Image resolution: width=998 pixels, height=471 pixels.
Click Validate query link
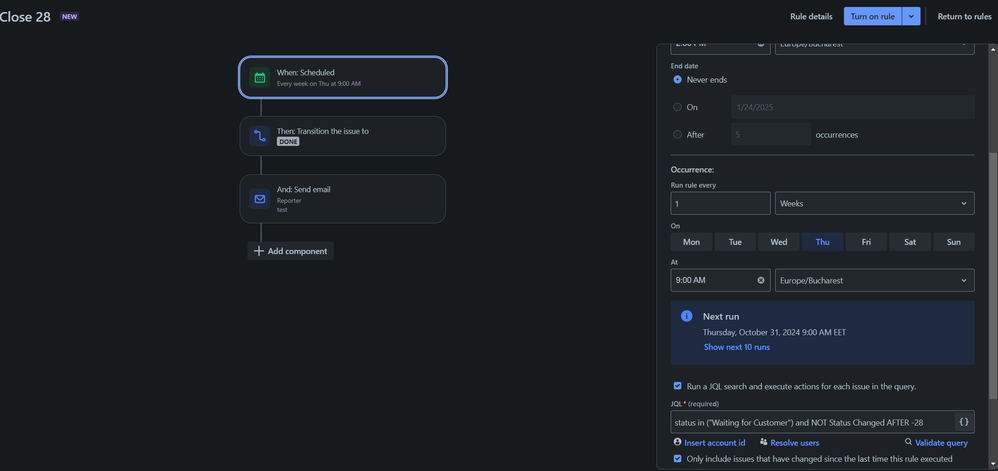(941, 442)
